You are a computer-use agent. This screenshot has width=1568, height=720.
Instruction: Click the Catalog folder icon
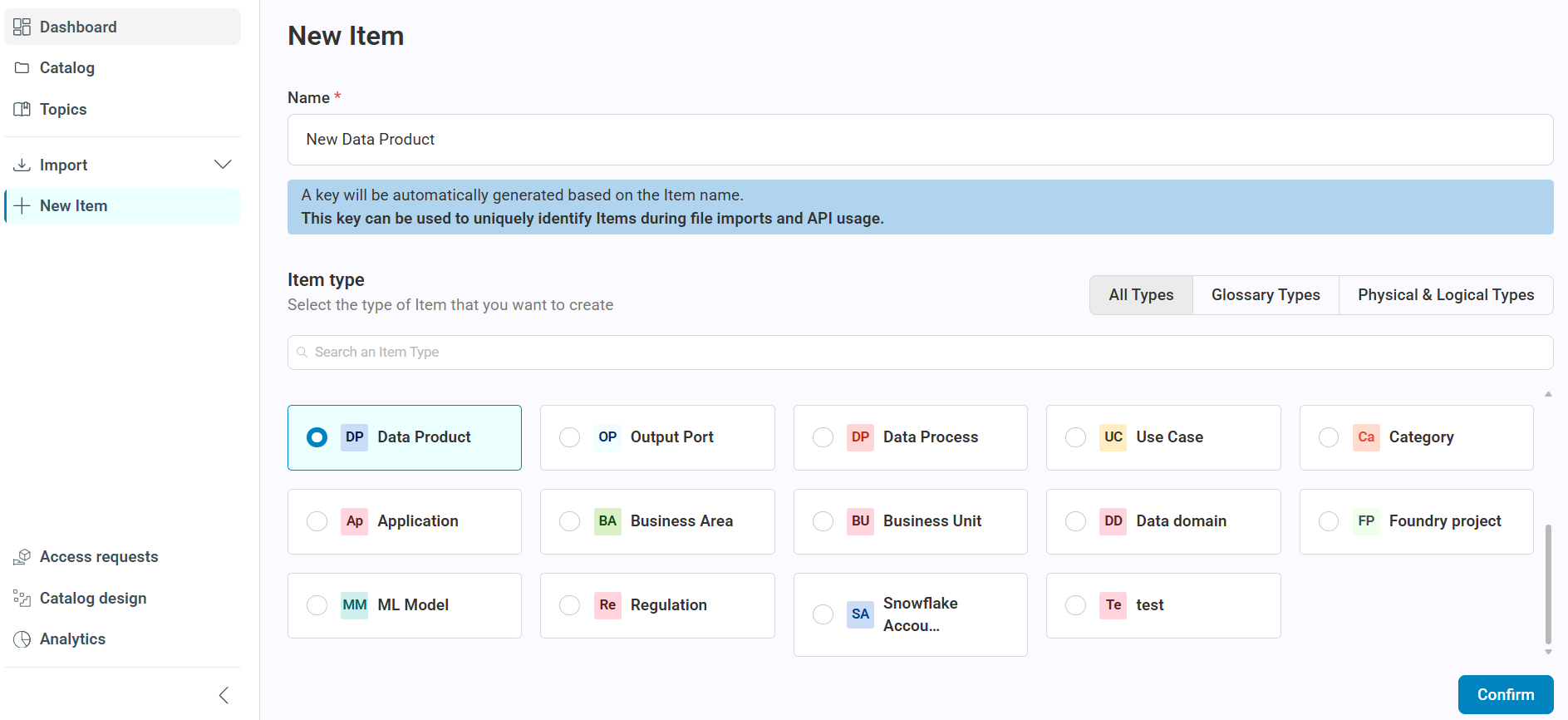coord(22,68)
